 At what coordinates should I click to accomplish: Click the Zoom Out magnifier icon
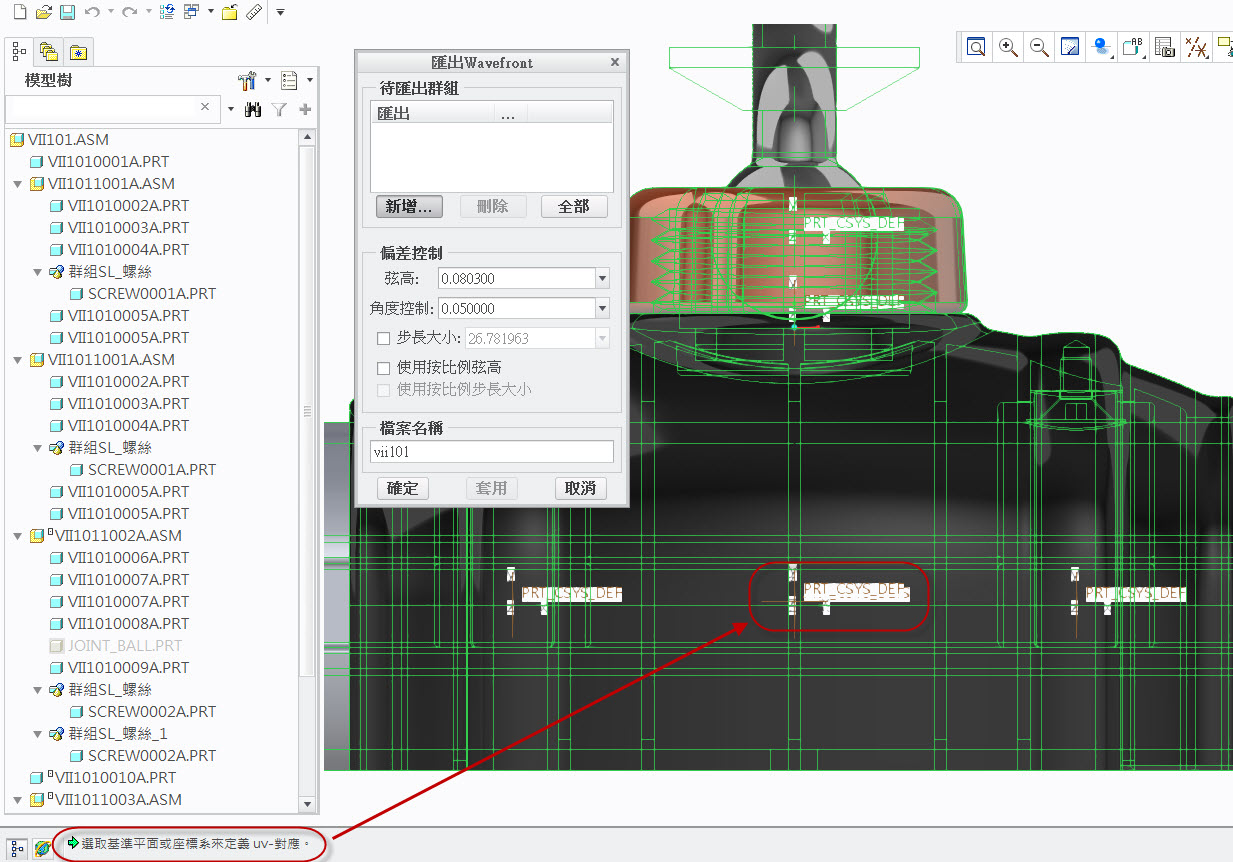tap(1039, 46)
